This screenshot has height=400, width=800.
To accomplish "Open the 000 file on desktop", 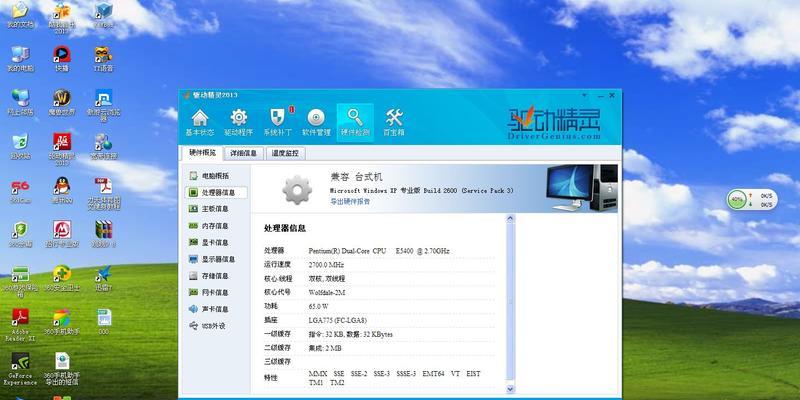I will 104,322.
